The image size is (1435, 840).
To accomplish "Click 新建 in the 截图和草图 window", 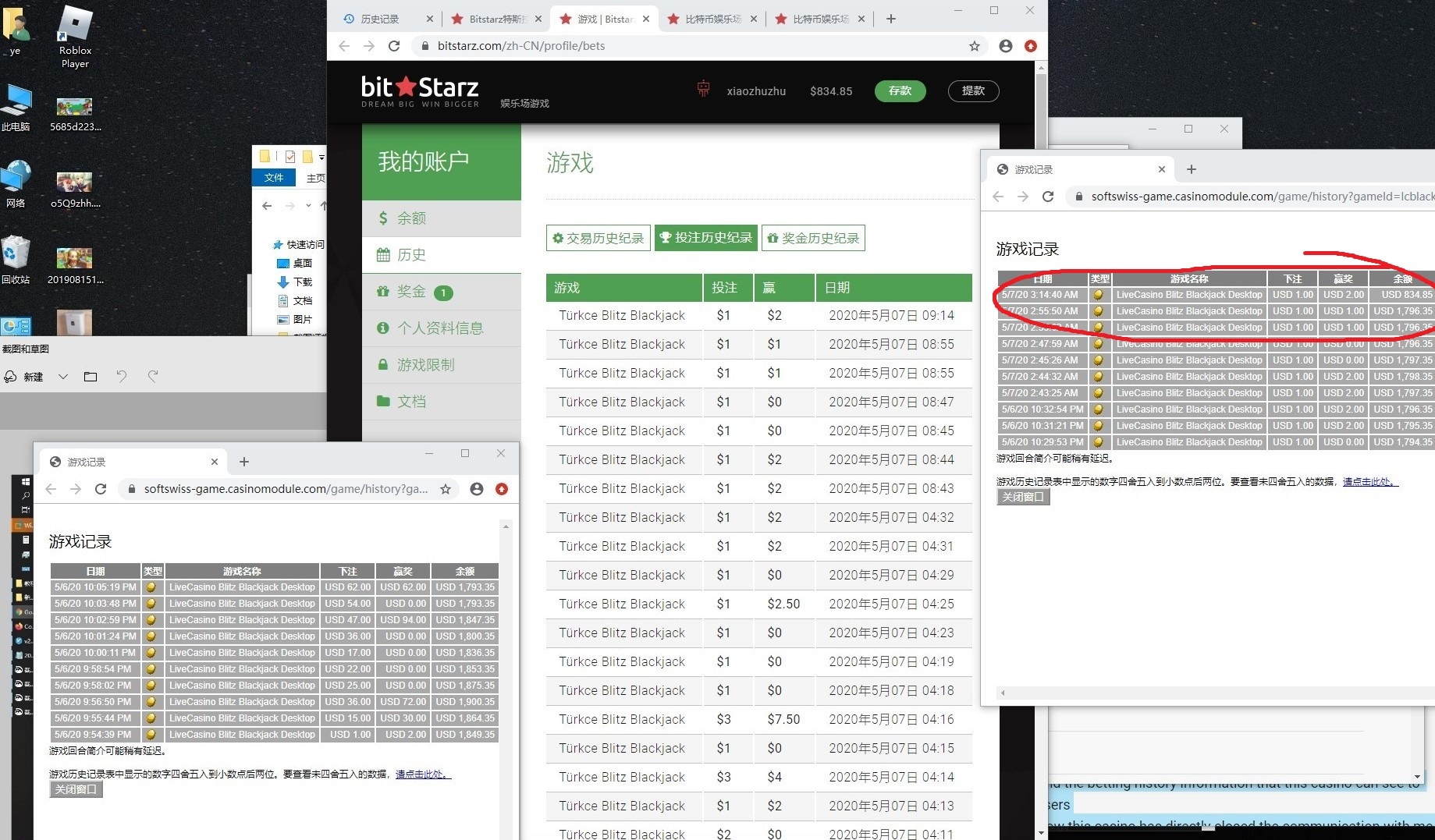I will tap(23, 377).
